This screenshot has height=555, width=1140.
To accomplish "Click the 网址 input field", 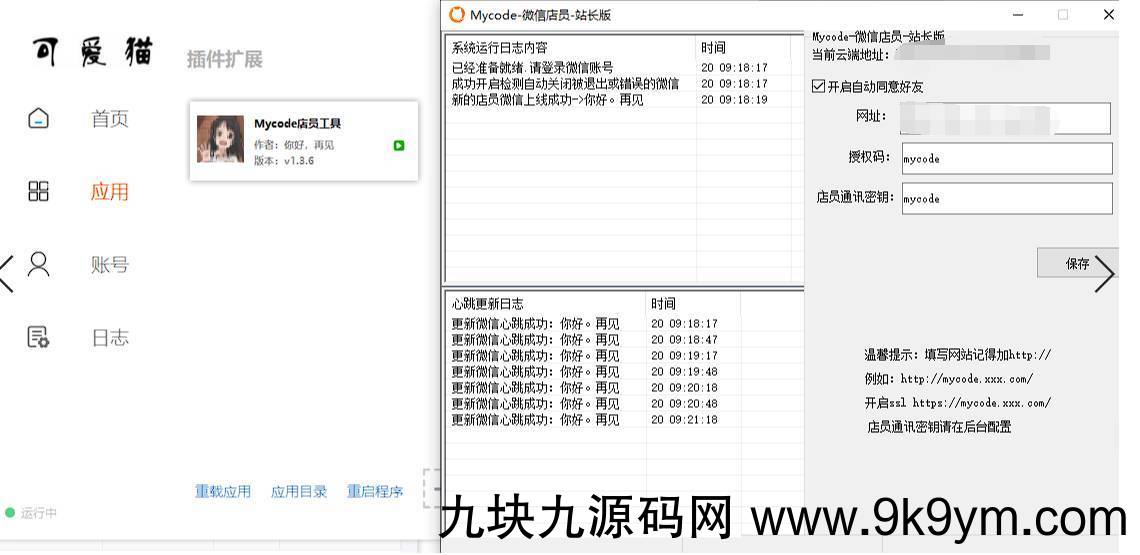I will (1005, 119).
